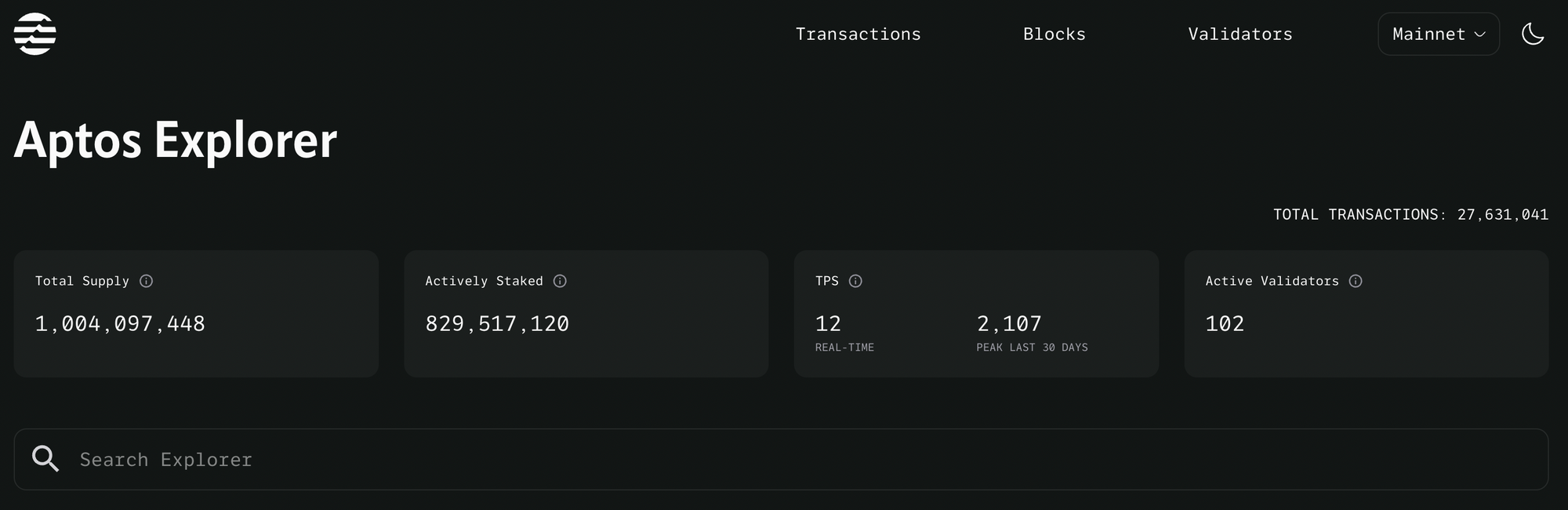This screenshot has height=510, width=1568.
Task: Open the Mainnet network dropdown
Action: click(1428, 35)
